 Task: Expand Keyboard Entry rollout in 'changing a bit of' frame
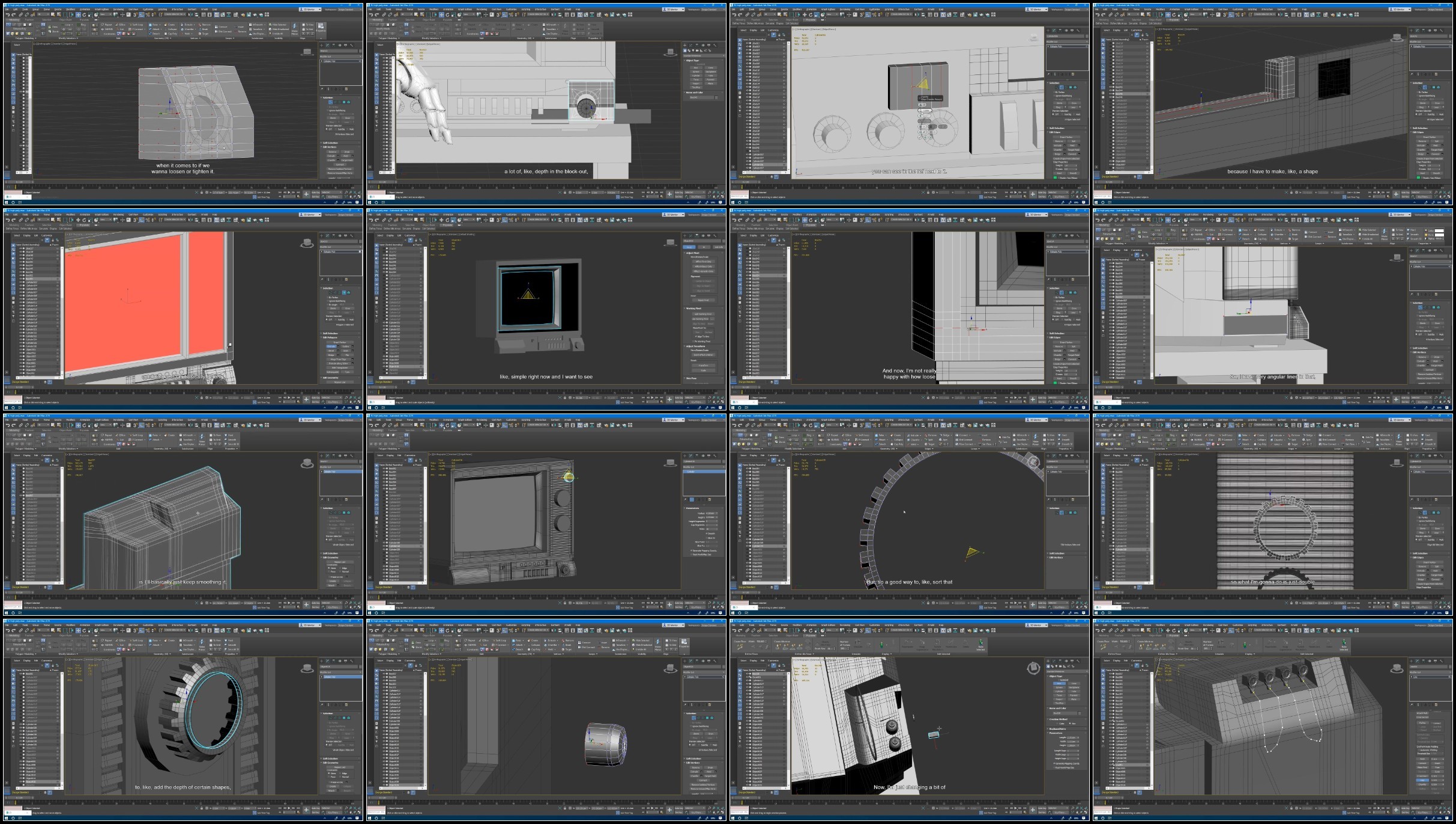1059,729
